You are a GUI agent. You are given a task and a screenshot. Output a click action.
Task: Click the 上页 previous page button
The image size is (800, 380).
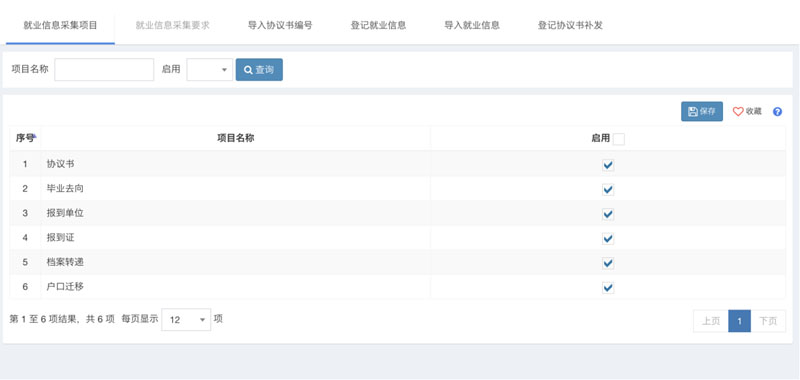pyautogui.click(x=711, y=321)
